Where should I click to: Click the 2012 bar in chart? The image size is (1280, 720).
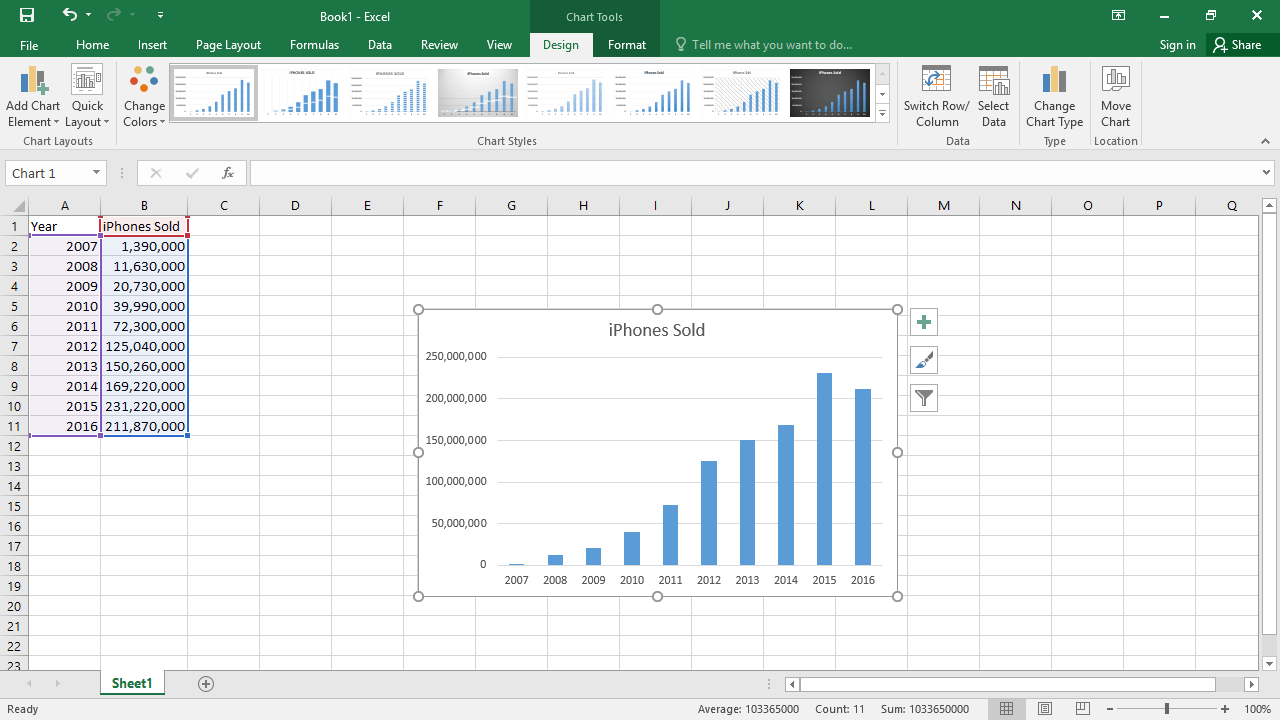coord(709,513)
